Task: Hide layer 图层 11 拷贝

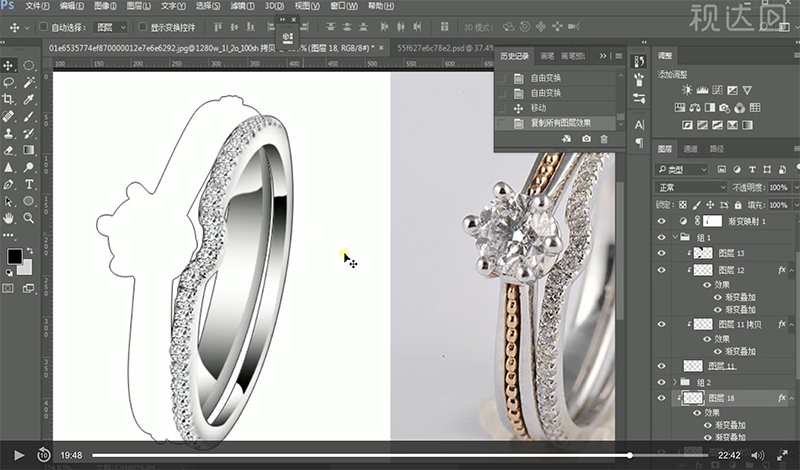Action: pyautogui.click(x=662, y=324)
